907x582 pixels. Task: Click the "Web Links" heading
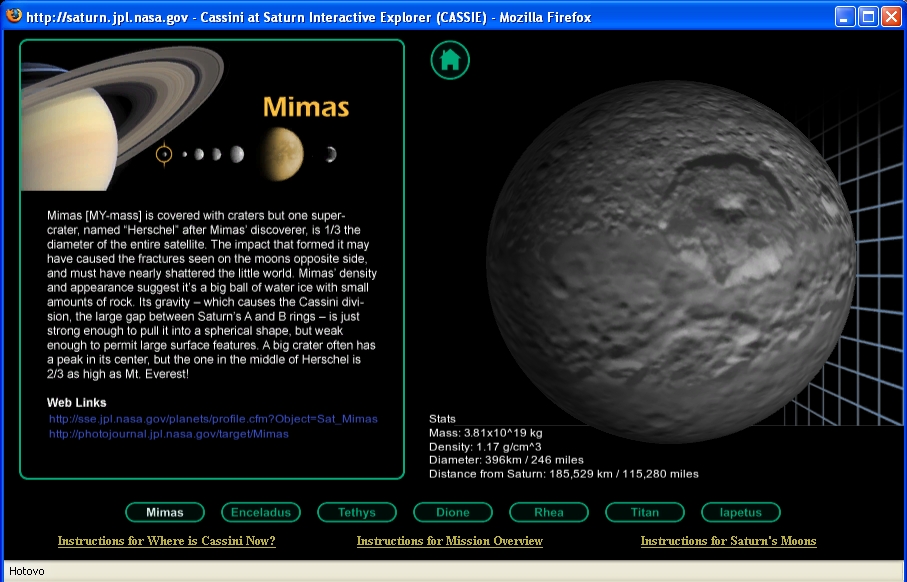76,403
